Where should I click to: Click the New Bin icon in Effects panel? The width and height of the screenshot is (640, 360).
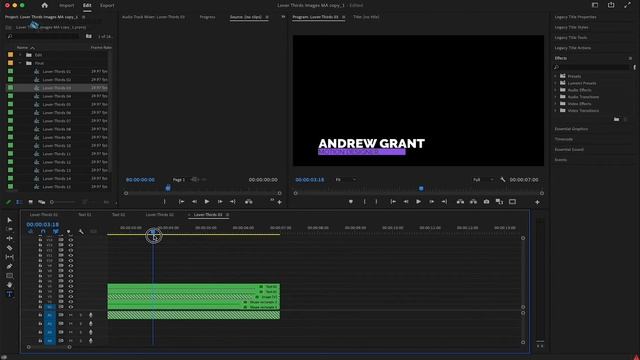[616, 119]
